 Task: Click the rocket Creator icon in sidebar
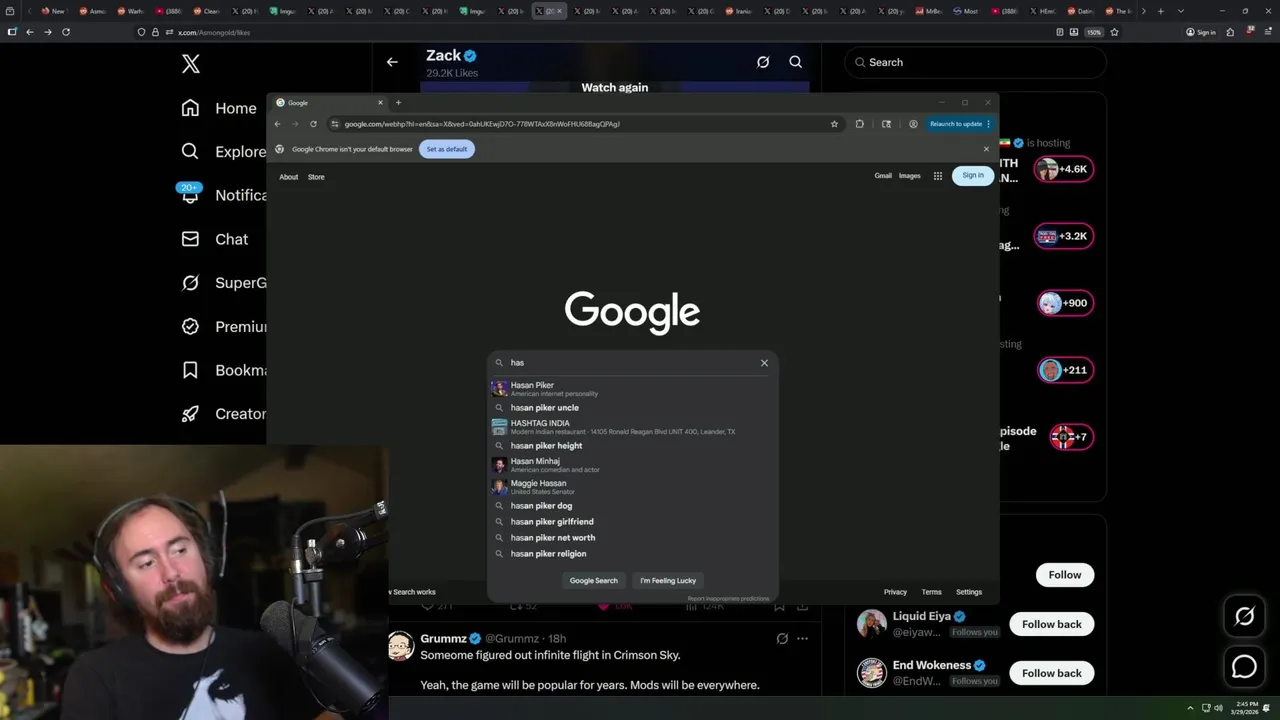[x=190, y=413]
